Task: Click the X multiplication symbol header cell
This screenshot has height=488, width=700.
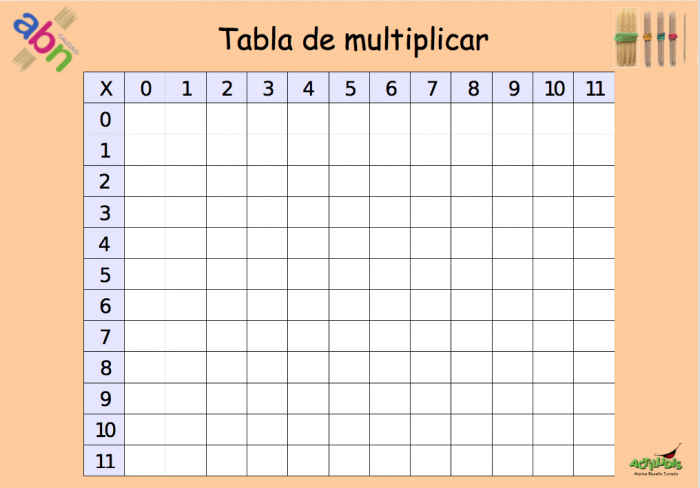Action: [x=105, y=88]
